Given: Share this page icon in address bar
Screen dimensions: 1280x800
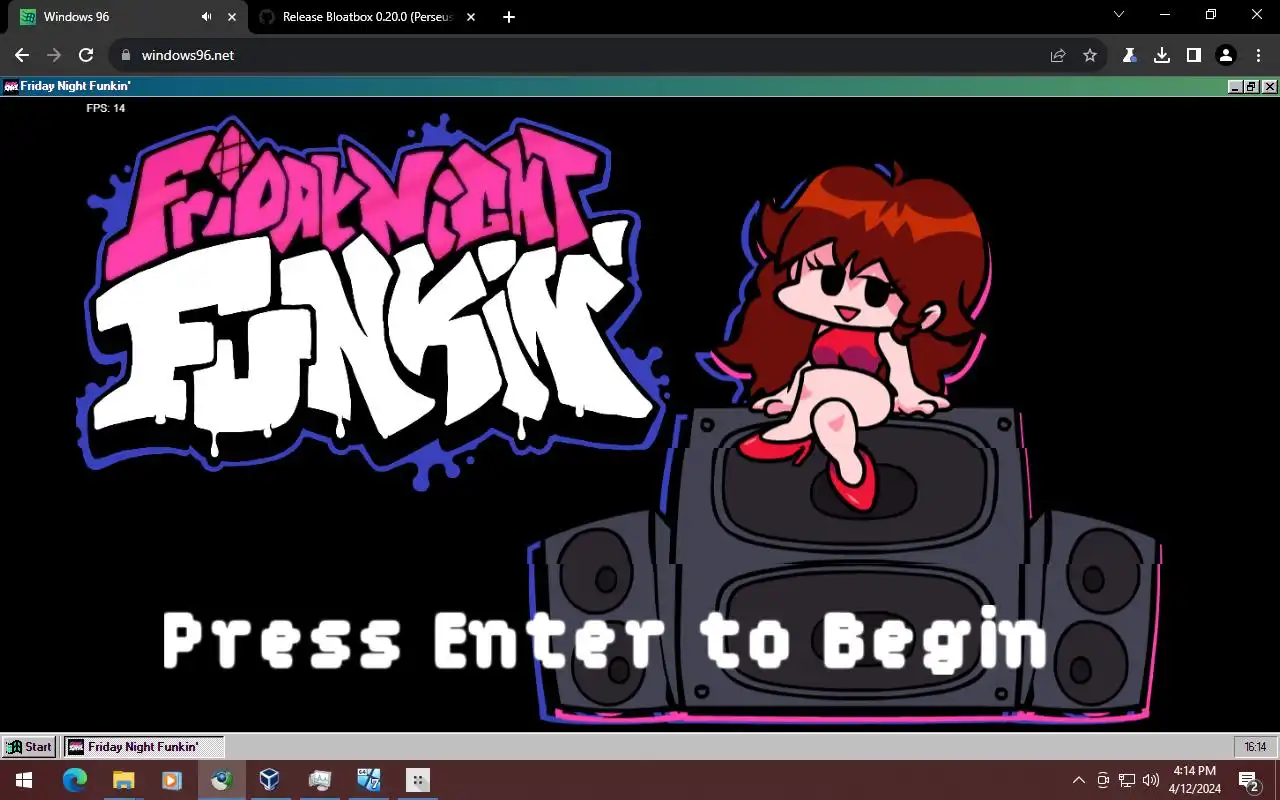Looking at the screenshot, I should point(1058,55).
